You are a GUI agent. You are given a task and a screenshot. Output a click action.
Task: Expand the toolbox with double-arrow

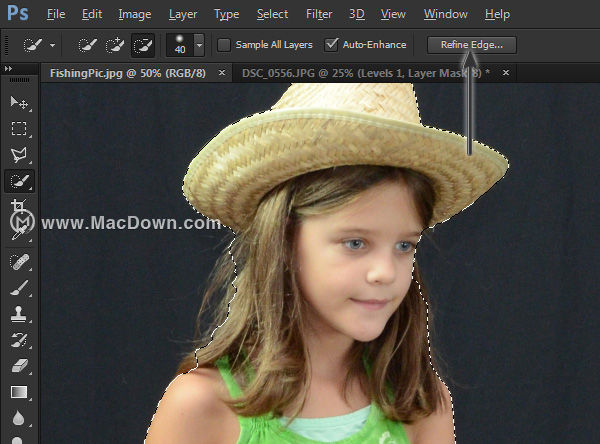8,69
